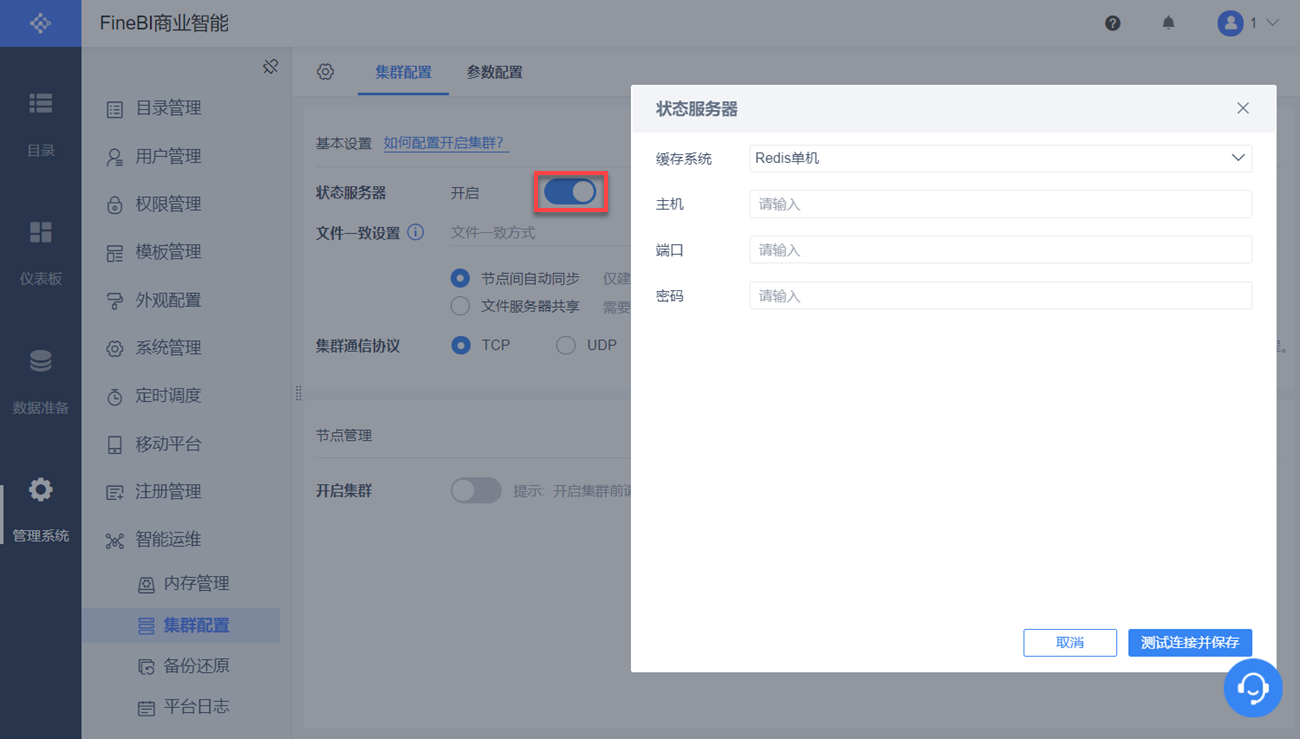Collapse the 智能运维 menu group
Screen dimensions: 1300x739
pyautogui.click(x=168, y=540)
